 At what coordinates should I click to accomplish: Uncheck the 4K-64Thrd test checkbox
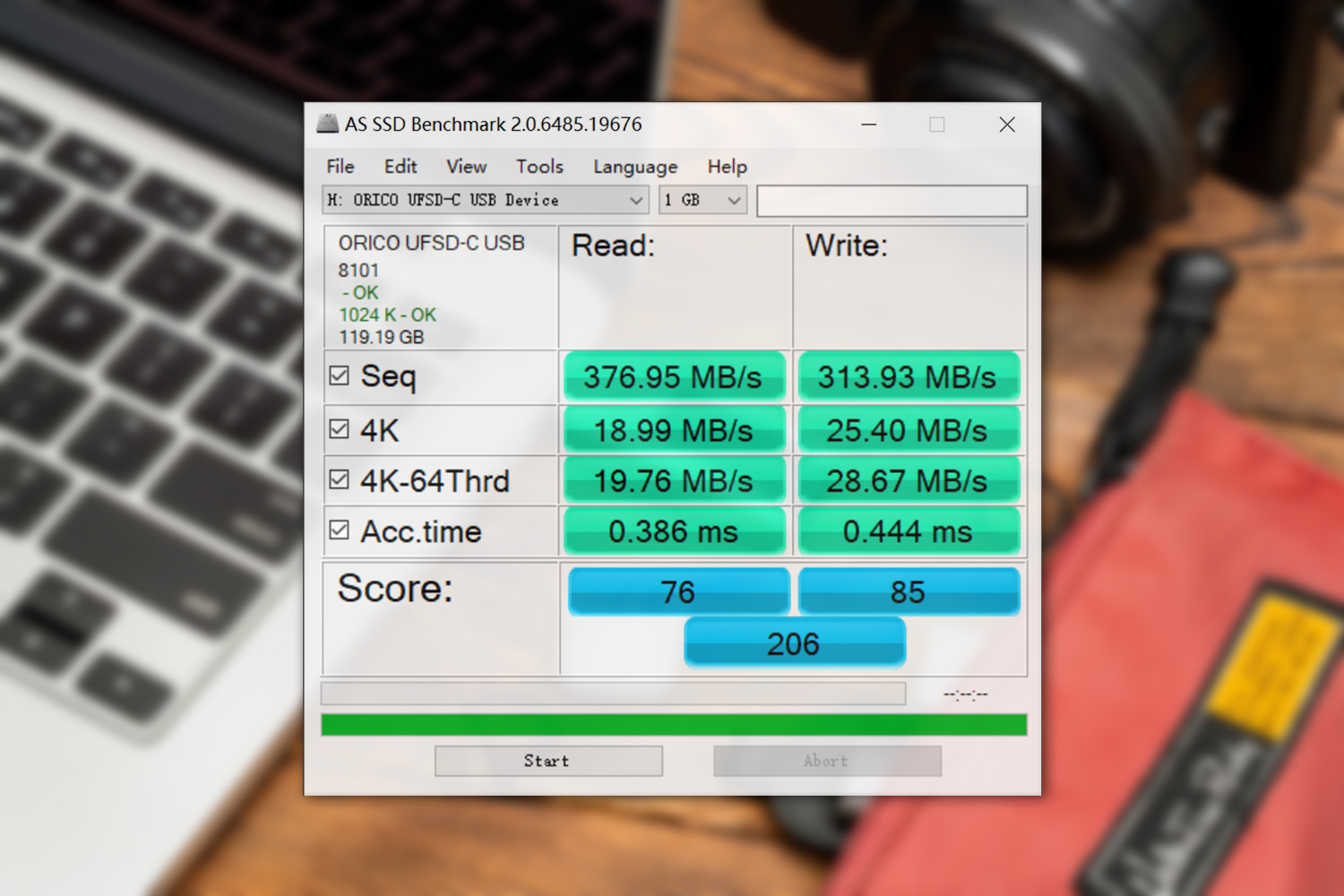(x=339, y=480)
